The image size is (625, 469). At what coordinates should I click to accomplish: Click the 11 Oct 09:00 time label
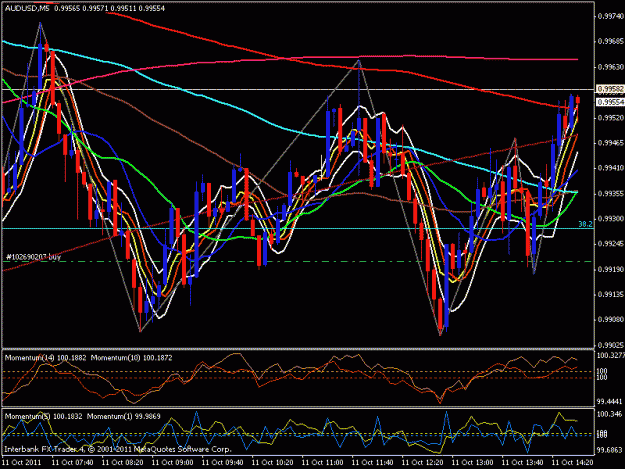(x=172, y=463)
